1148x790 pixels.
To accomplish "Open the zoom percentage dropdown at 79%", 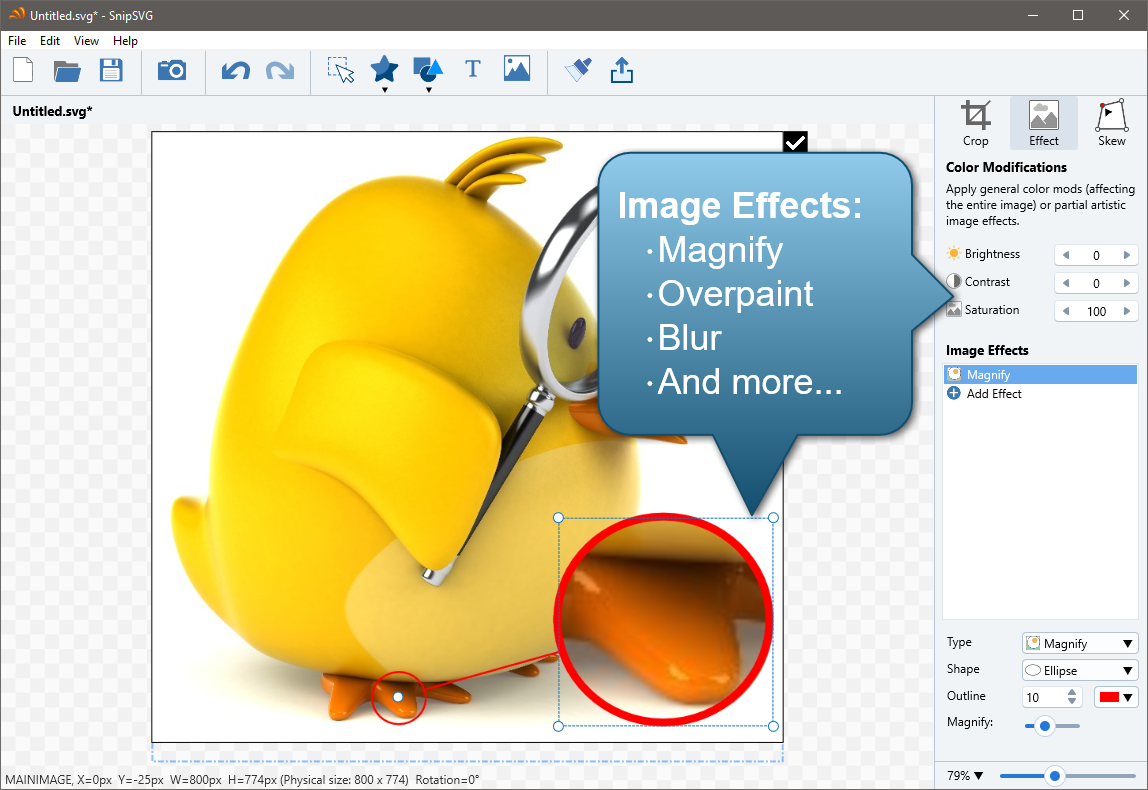I will click(965, 776).
